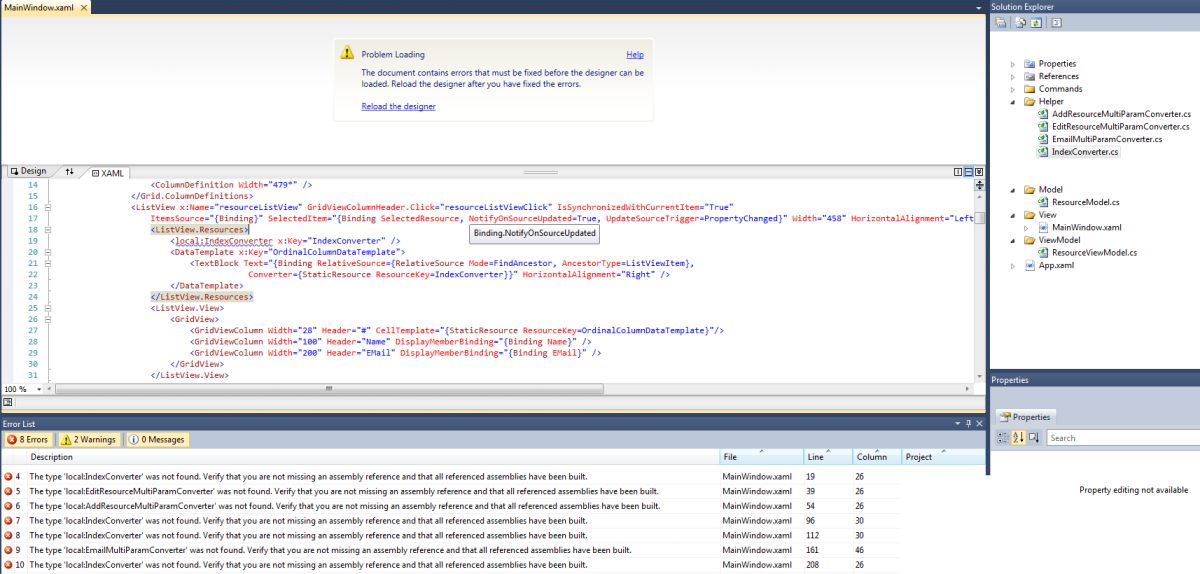Collapse the pane using the double-chevron icon
The height and width of the screenshot is (574, 1200).
click(979, 172)
